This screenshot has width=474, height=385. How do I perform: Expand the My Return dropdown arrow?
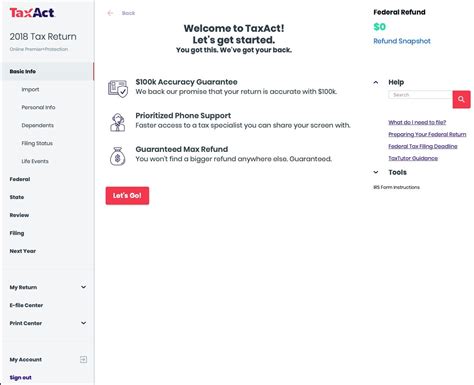point(84,287)
